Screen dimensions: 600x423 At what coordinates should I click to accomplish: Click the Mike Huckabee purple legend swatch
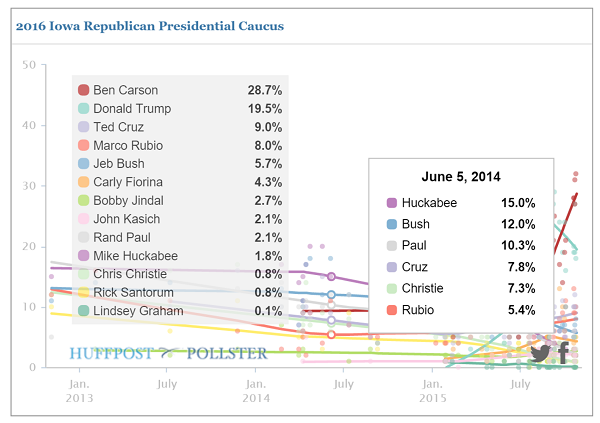83,255
